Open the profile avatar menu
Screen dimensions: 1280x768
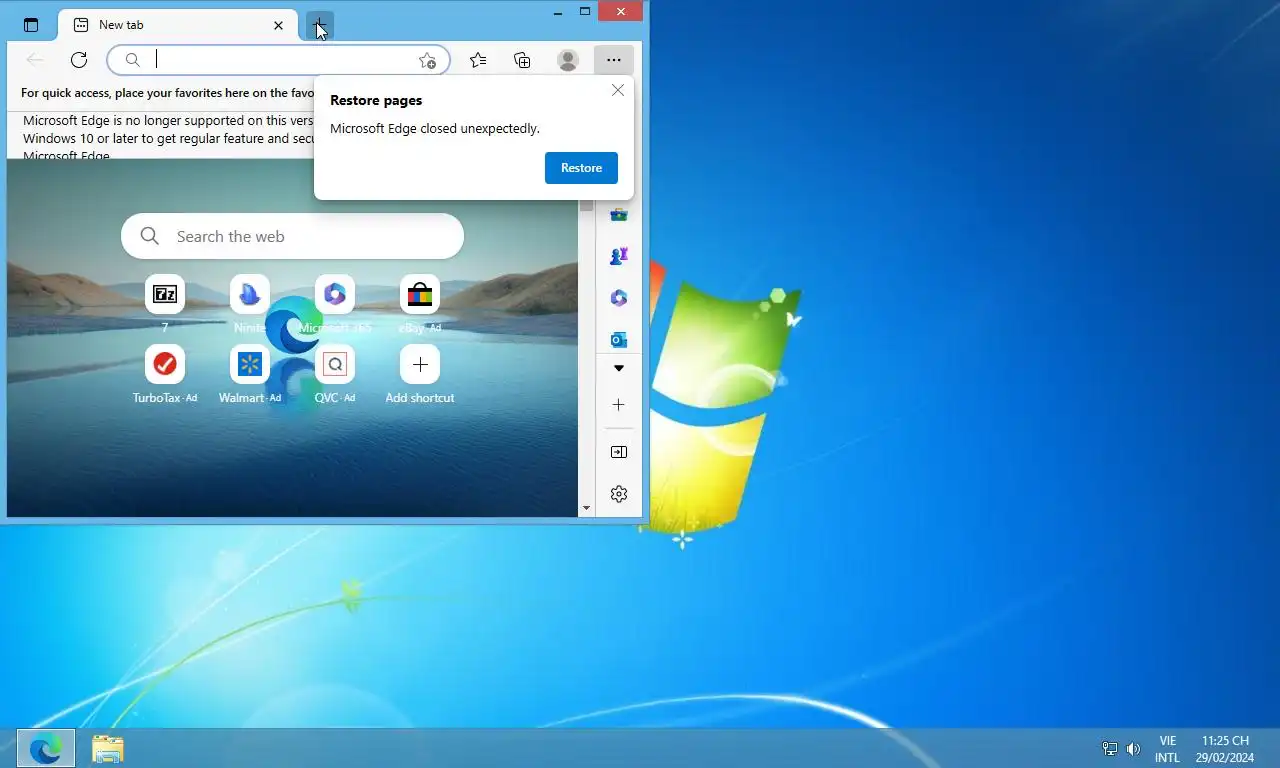(568, 60)
